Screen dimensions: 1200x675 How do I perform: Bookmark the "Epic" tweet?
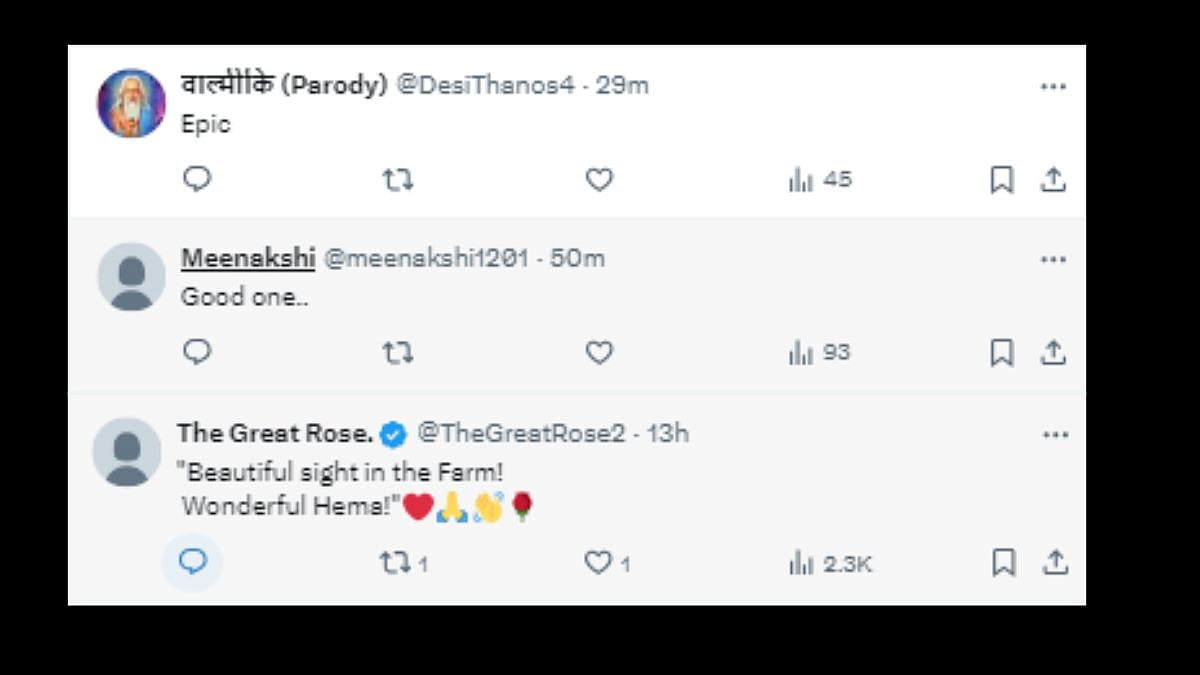(x=1002, y=180)
